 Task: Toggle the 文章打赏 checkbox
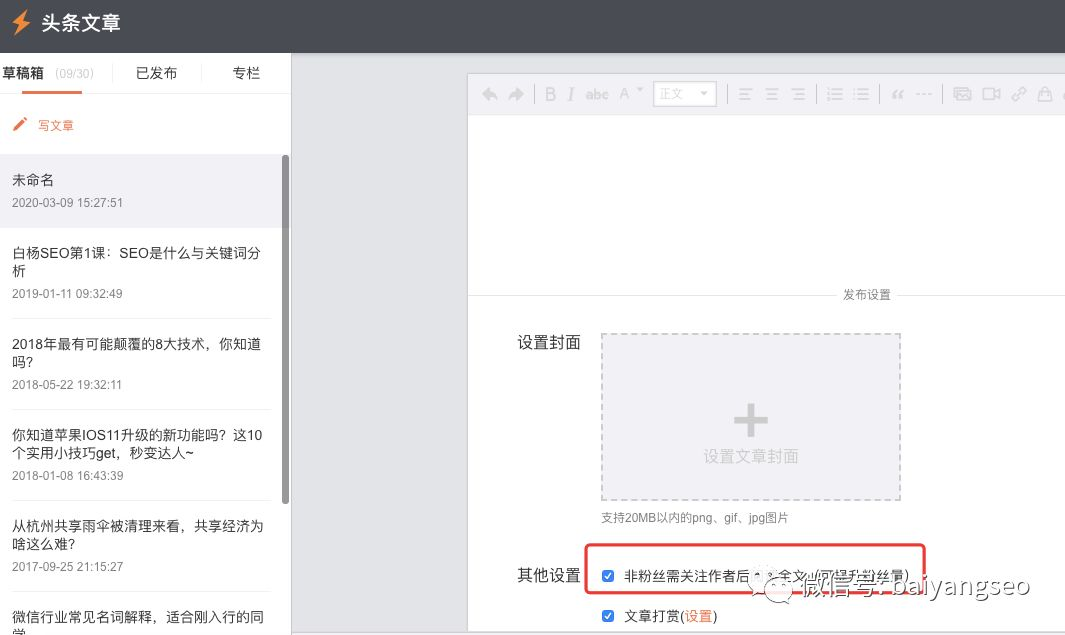[x=608, y=616]
